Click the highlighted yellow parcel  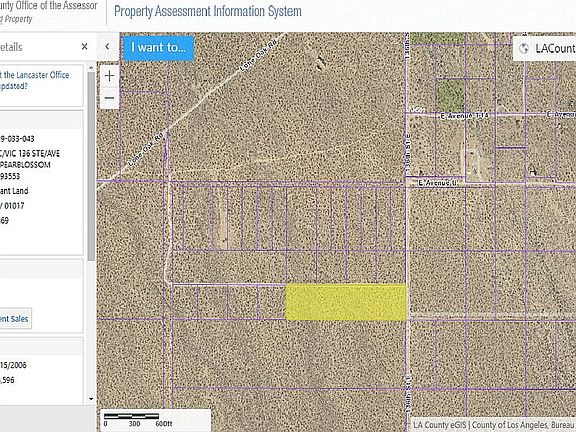tap(346, 302)
